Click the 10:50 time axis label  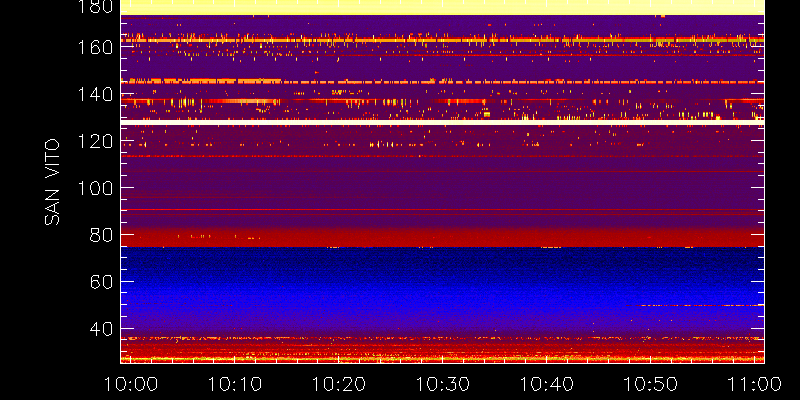pos(651,384)
